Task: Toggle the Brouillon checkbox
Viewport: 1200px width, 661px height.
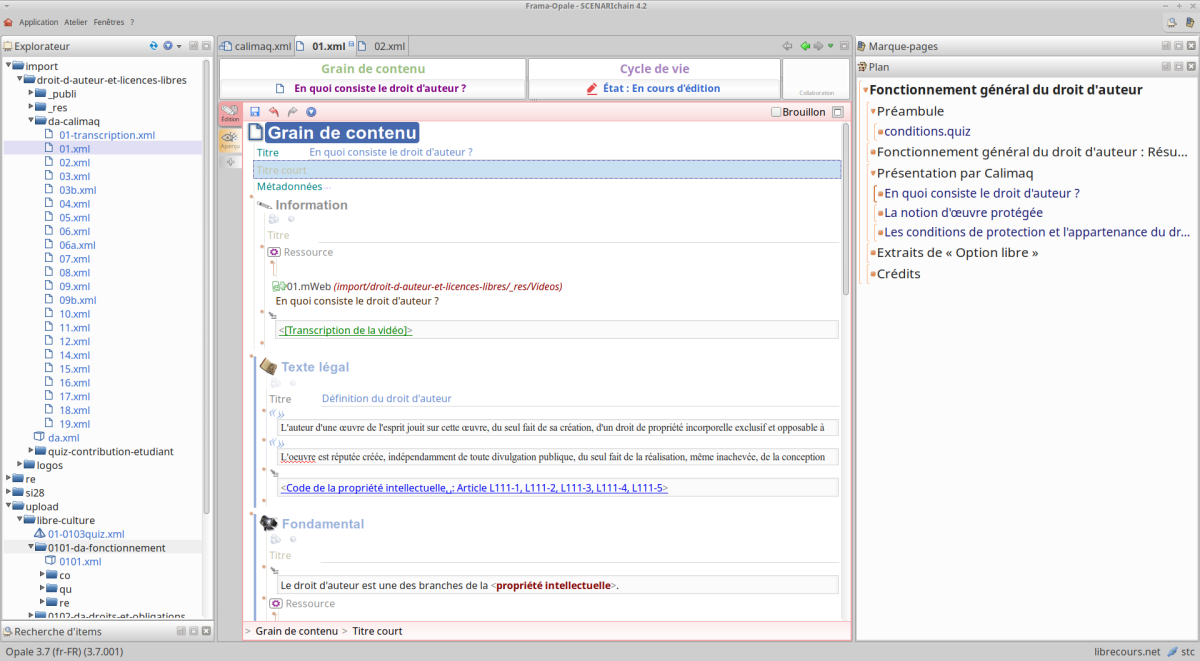Action: [x=776, y=112]
